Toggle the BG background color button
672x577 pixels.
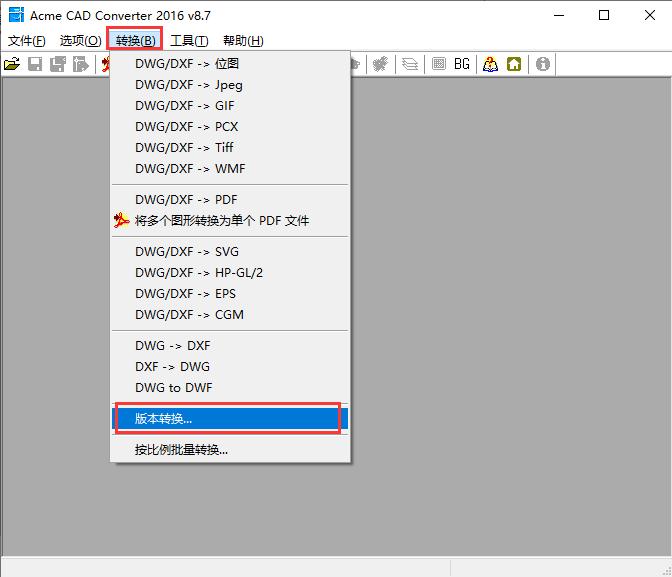click(x=461, y=64)
